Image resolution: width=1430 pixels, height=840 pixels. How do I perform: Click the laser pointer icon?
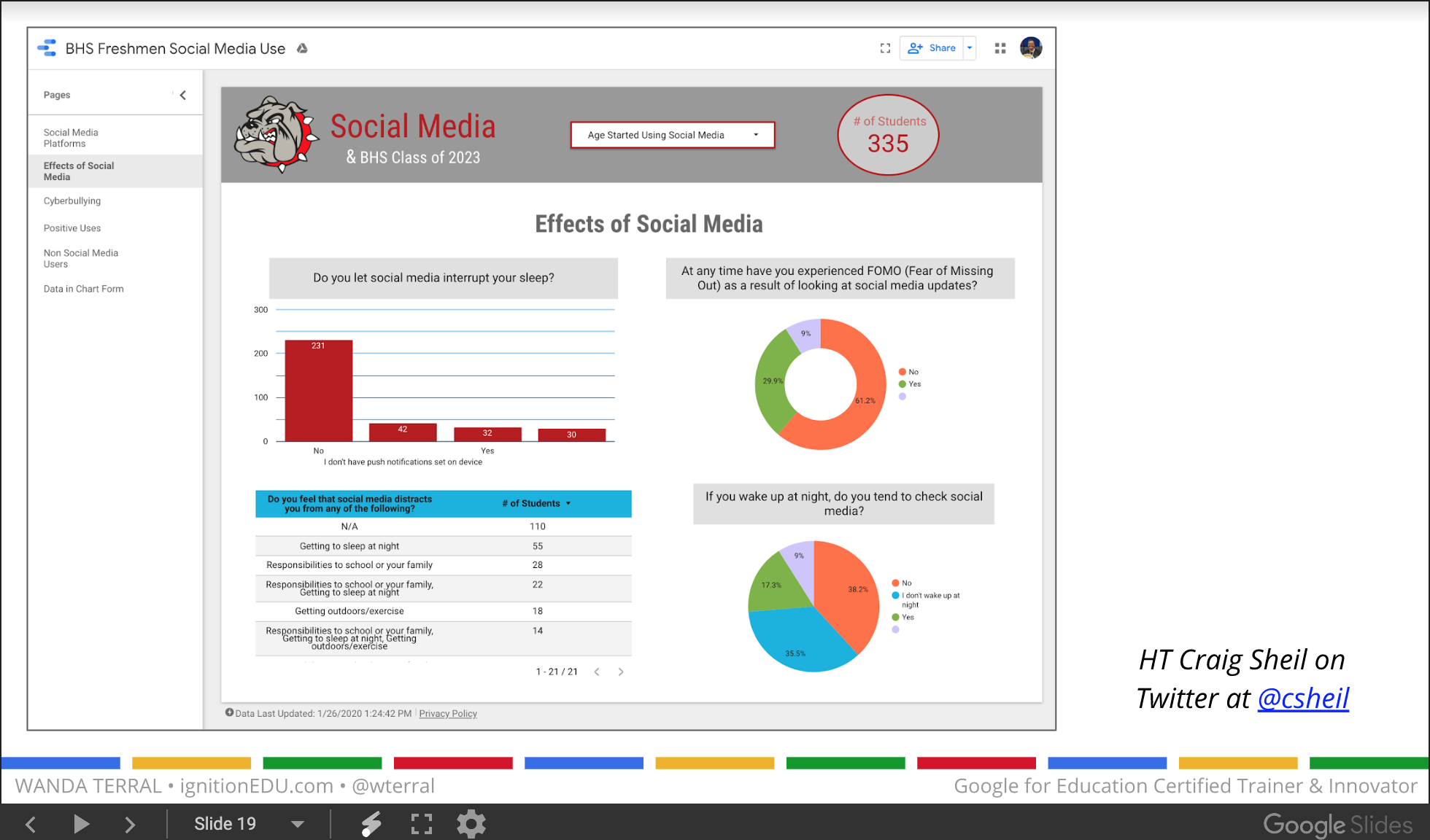tap(371, 824)
